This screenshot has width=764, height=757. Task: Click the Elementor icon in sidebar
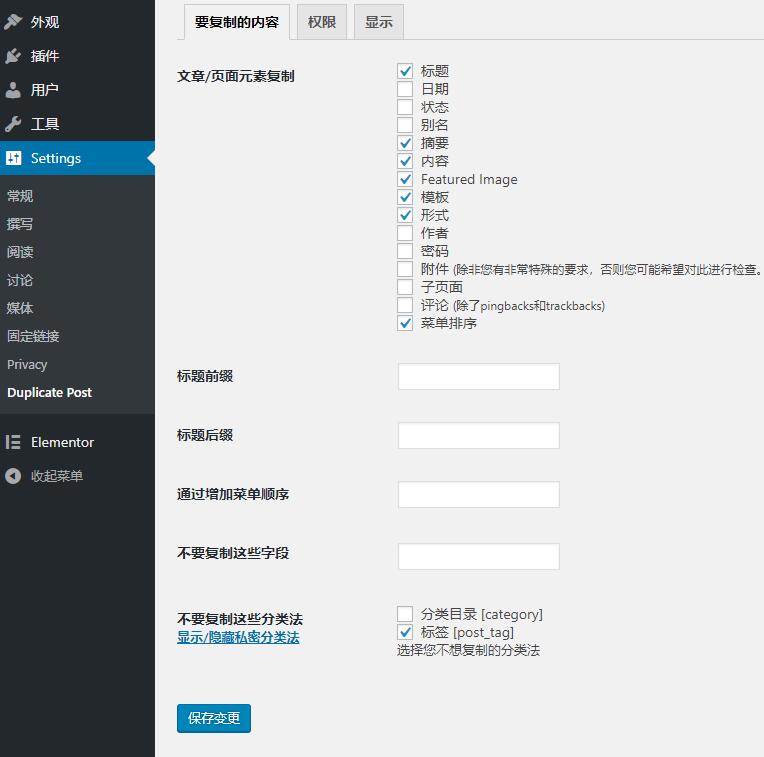click(x=13, y=442)
